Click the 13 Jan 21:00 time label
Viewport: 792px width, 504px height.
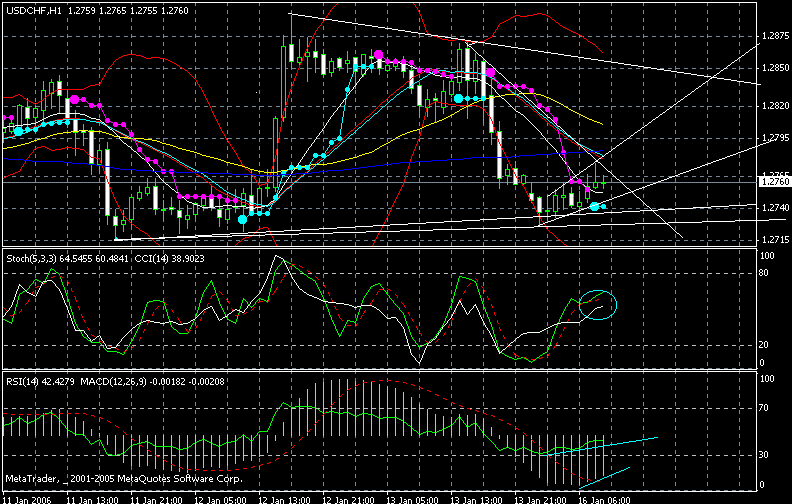(541, 500)
